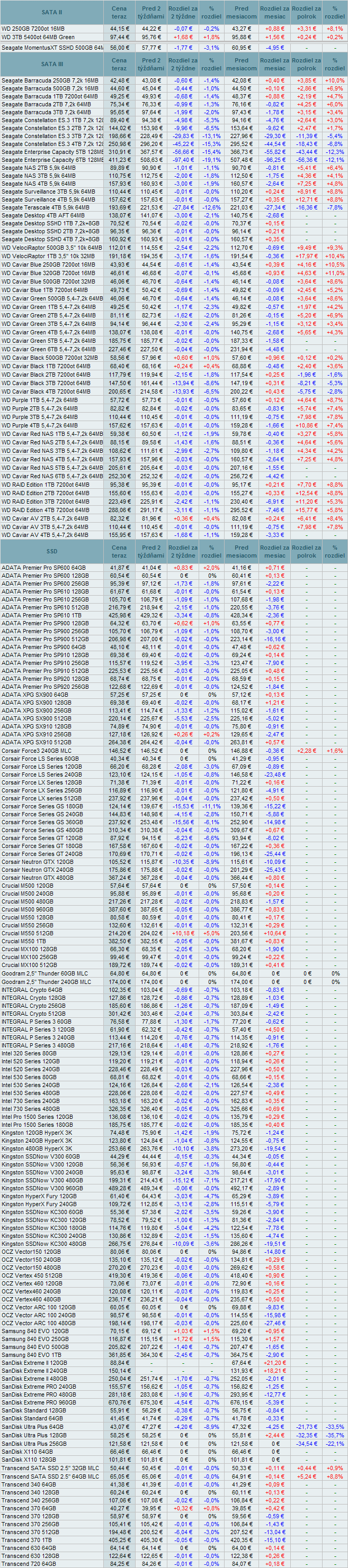The image size is (348, 1568).
Task: Select Transcend 340 64GB row name
Action: coord(29,1484)
